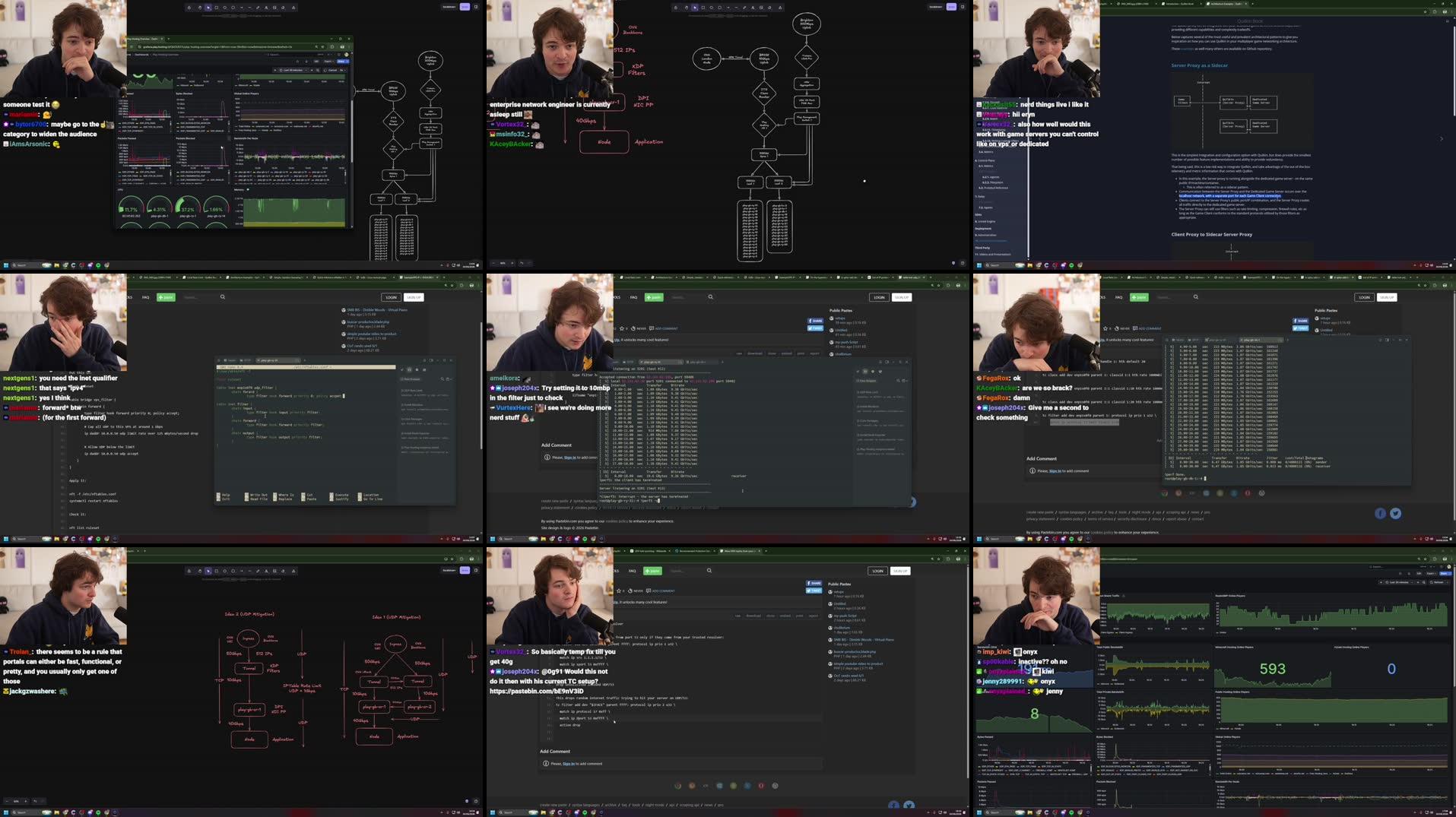Click the green 8 stat value panel
This screenshot has width=1456, height=817.
1034,714
